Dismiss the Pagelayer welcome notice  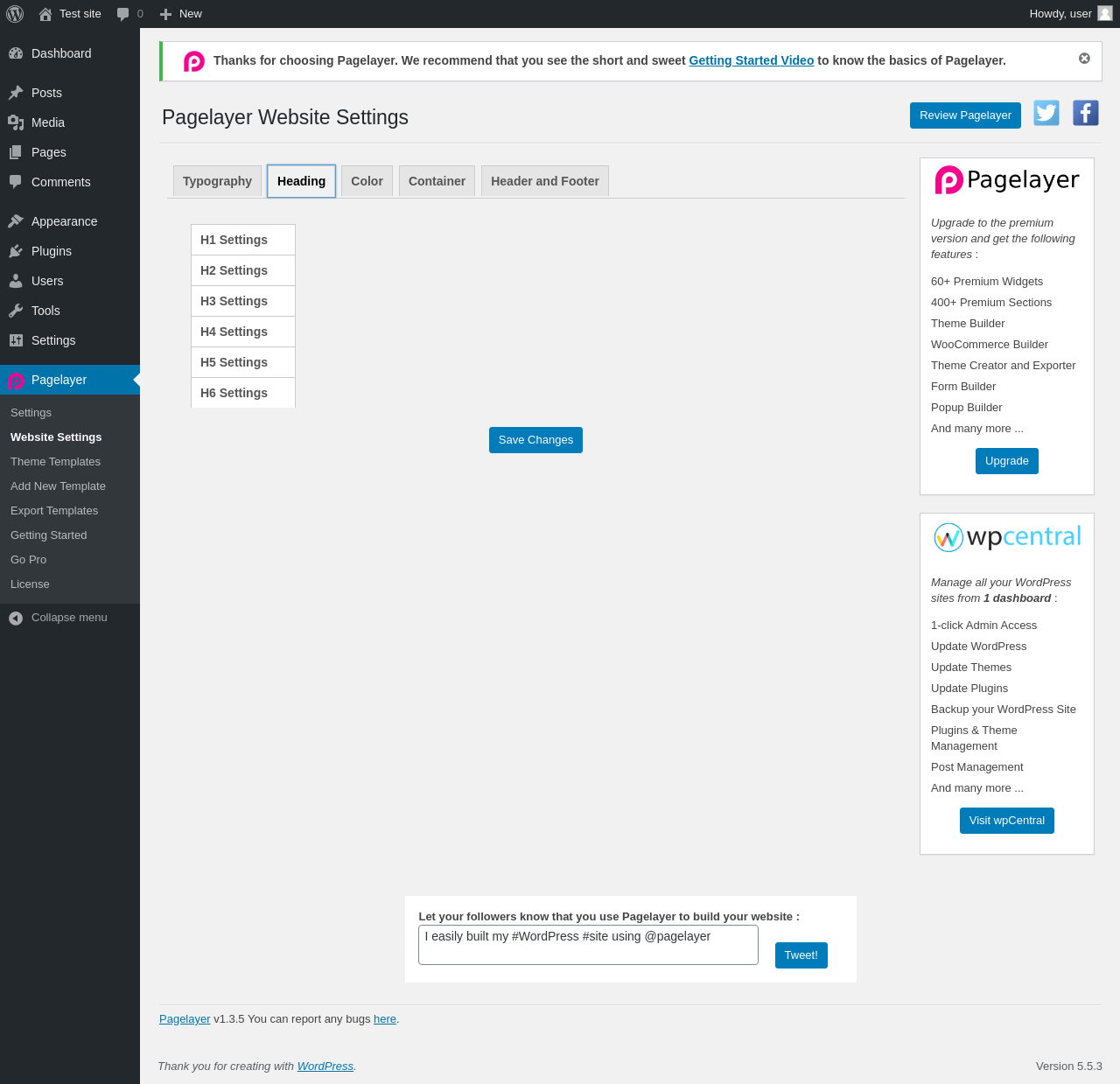pyautogui.click(x=1084, y=59)
